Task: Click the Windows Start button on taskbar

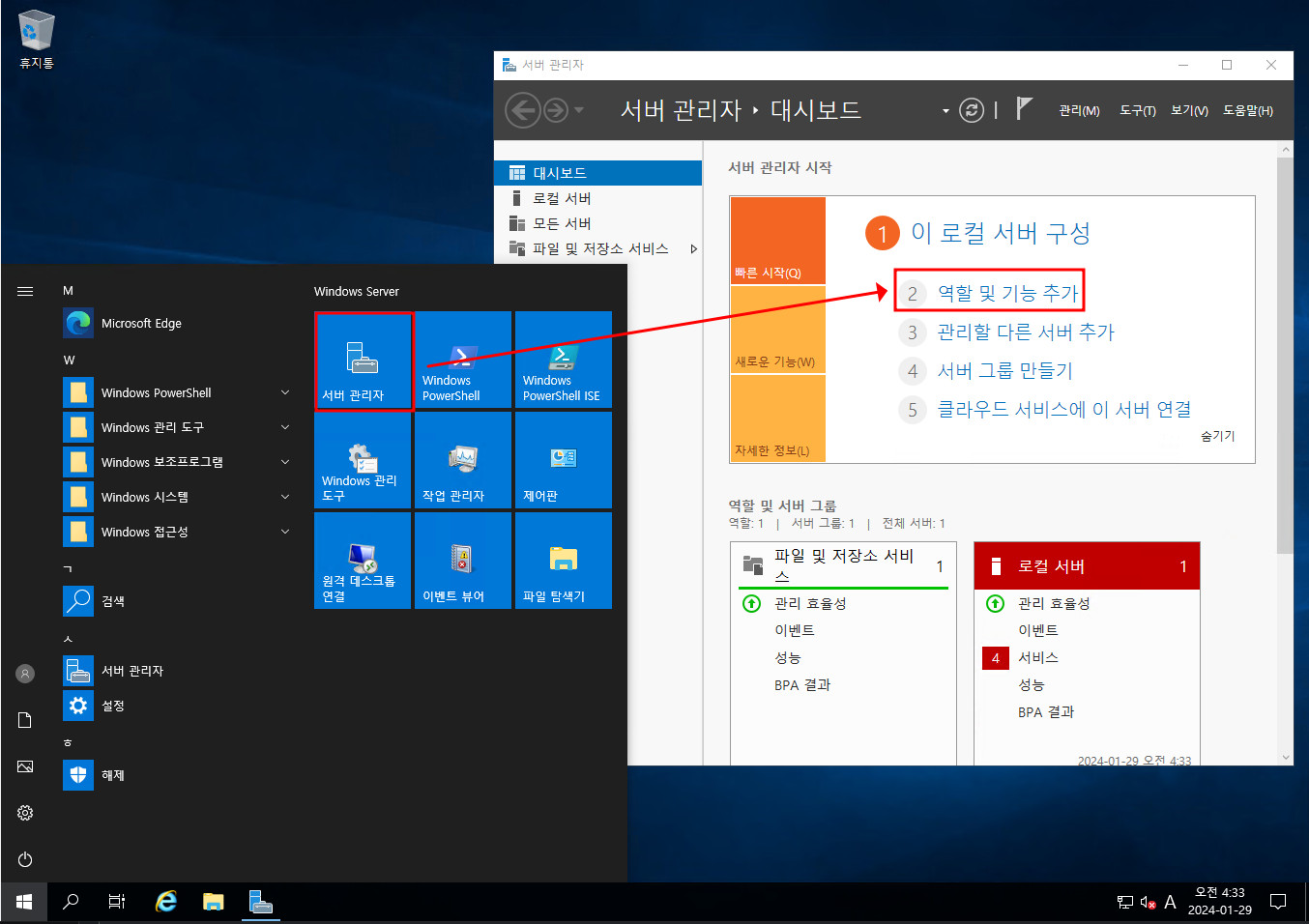Action: tap(24, 902)
